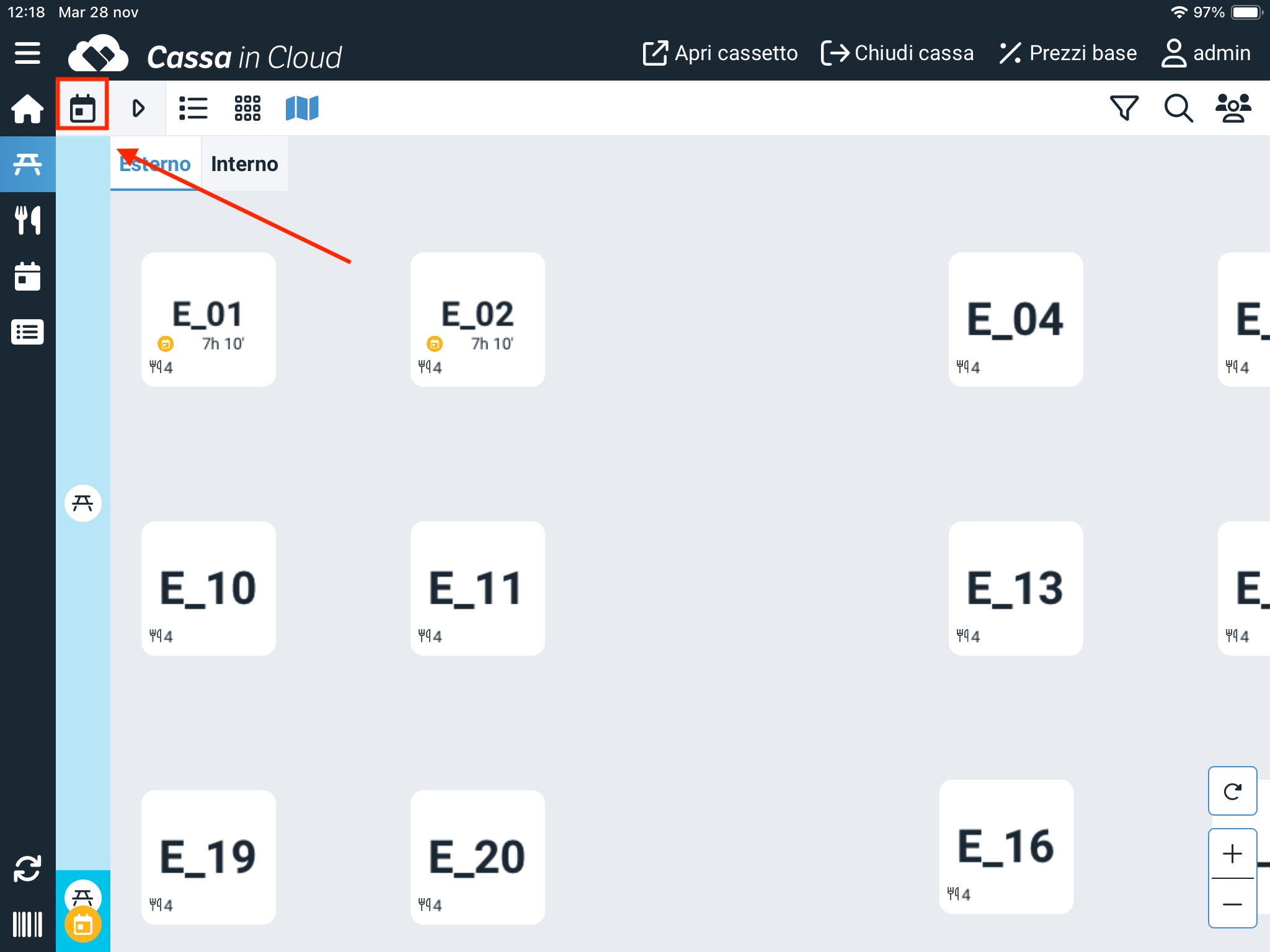Viewport: 1270px width, 952px height.
Task: Click Apri cassetto button
Action: click(720, 53)
